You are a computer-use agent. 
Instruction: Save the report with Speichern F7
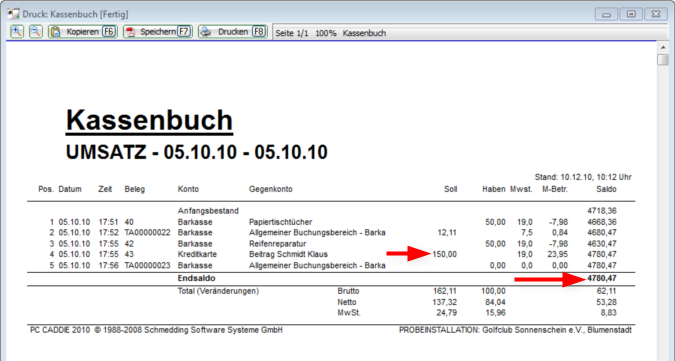[x=158, y=32]
